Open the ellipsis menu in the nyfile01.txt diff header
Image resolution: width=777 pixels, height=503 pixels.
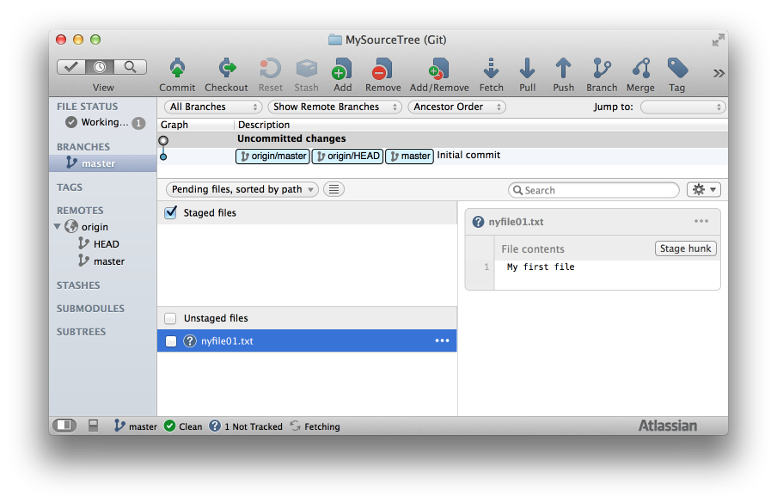click(x=701, y=221)
